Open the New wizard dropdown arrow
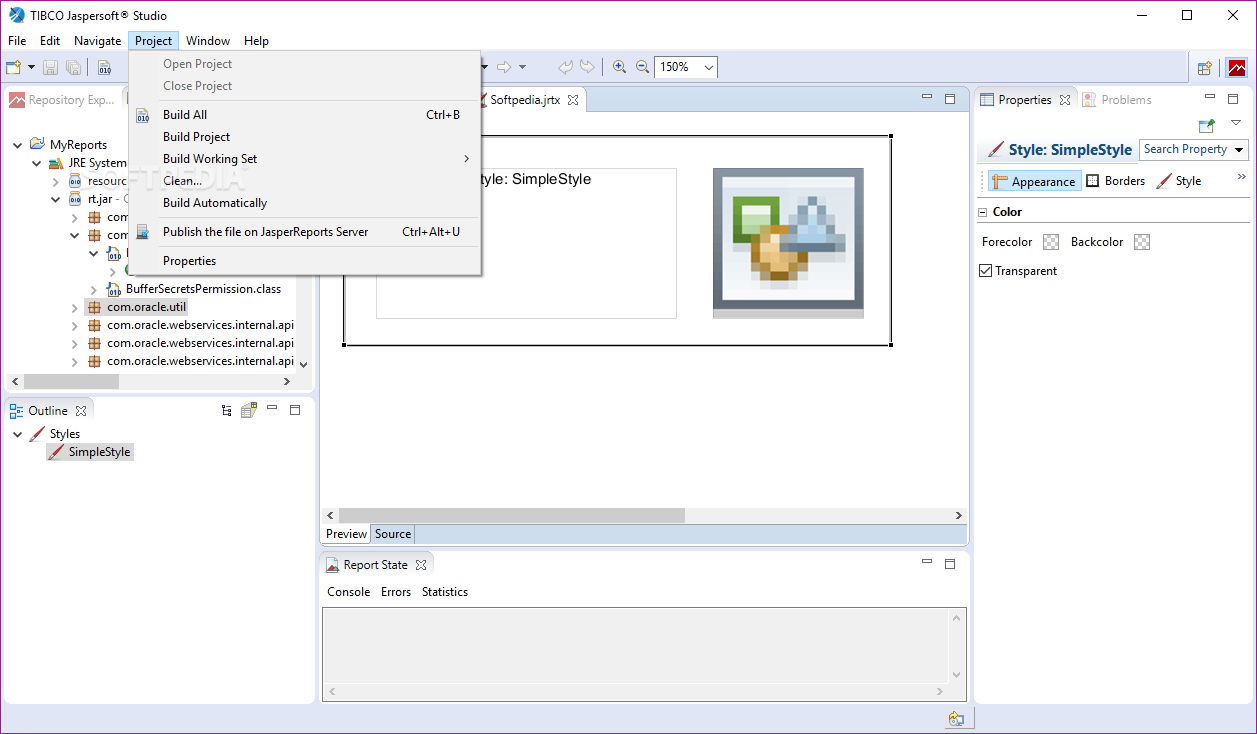The image size is (1257, 734). pyautogui.click(x=32, y=67)
